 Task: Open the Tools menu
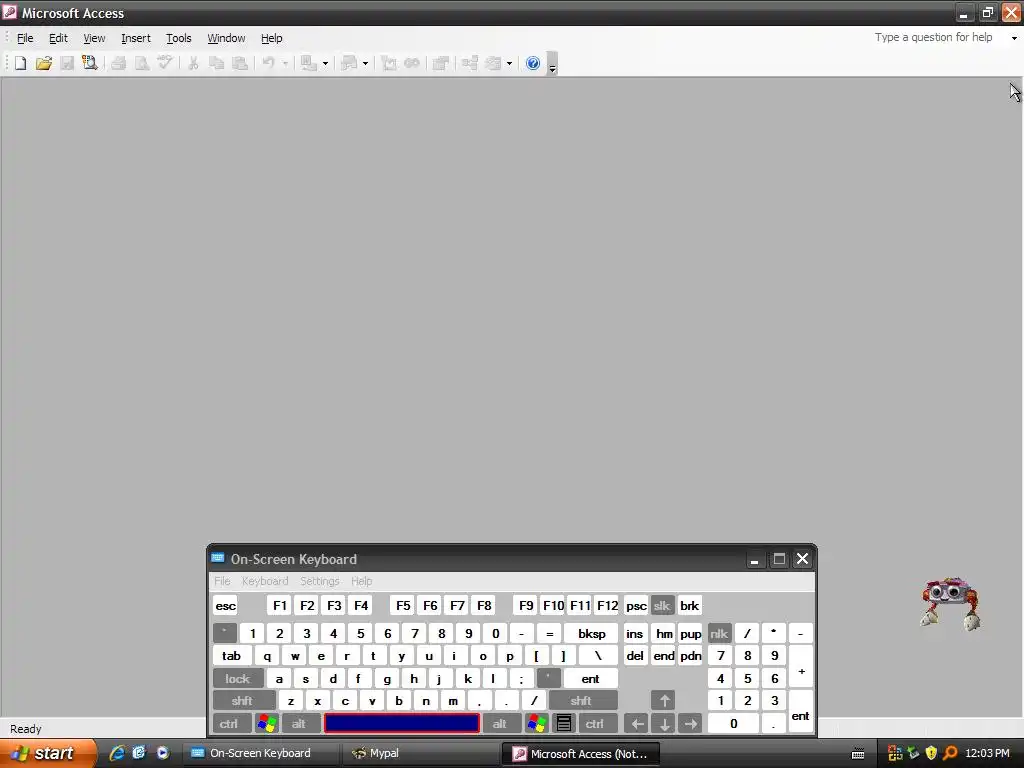point(178,38)
